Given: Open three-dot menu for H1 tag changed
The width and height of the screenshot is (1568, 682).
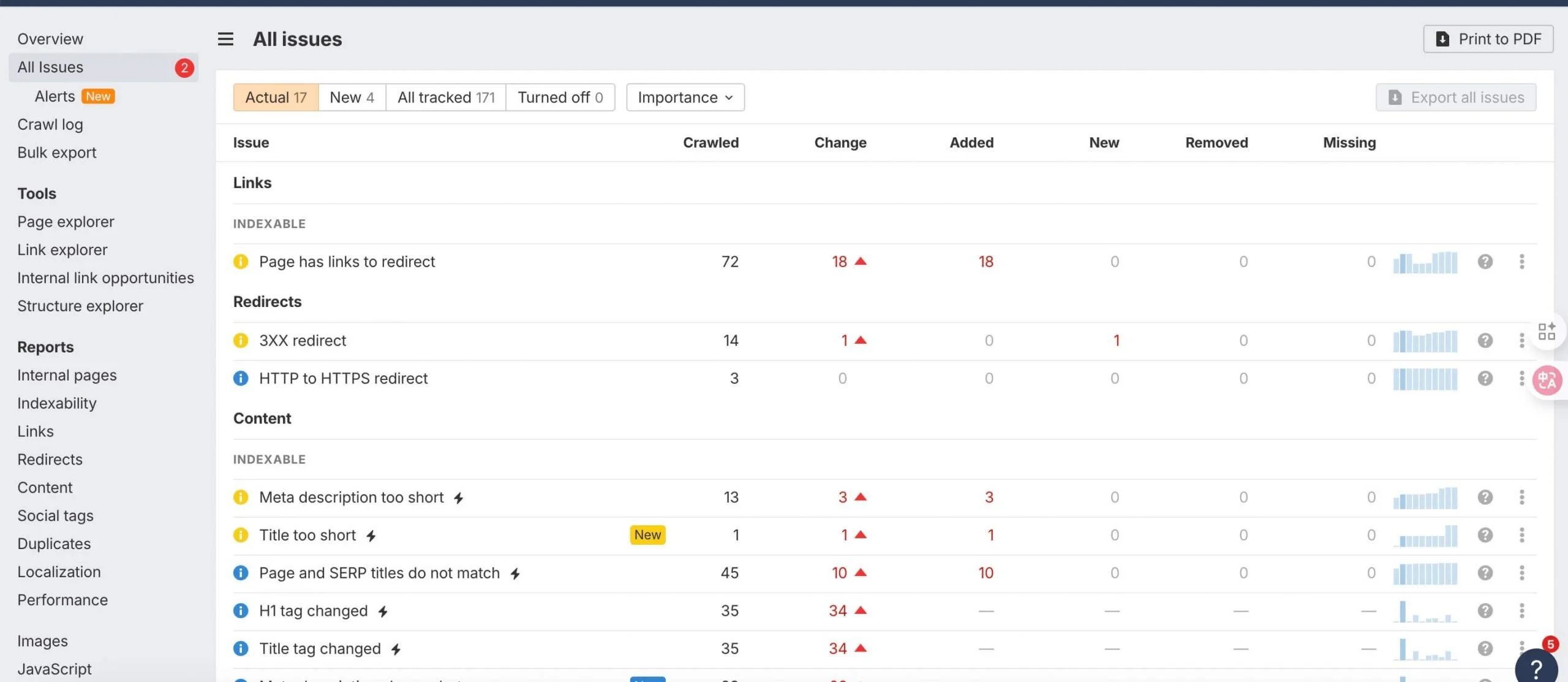Looking at the screenshot, I should click(x=1521, y=610).
